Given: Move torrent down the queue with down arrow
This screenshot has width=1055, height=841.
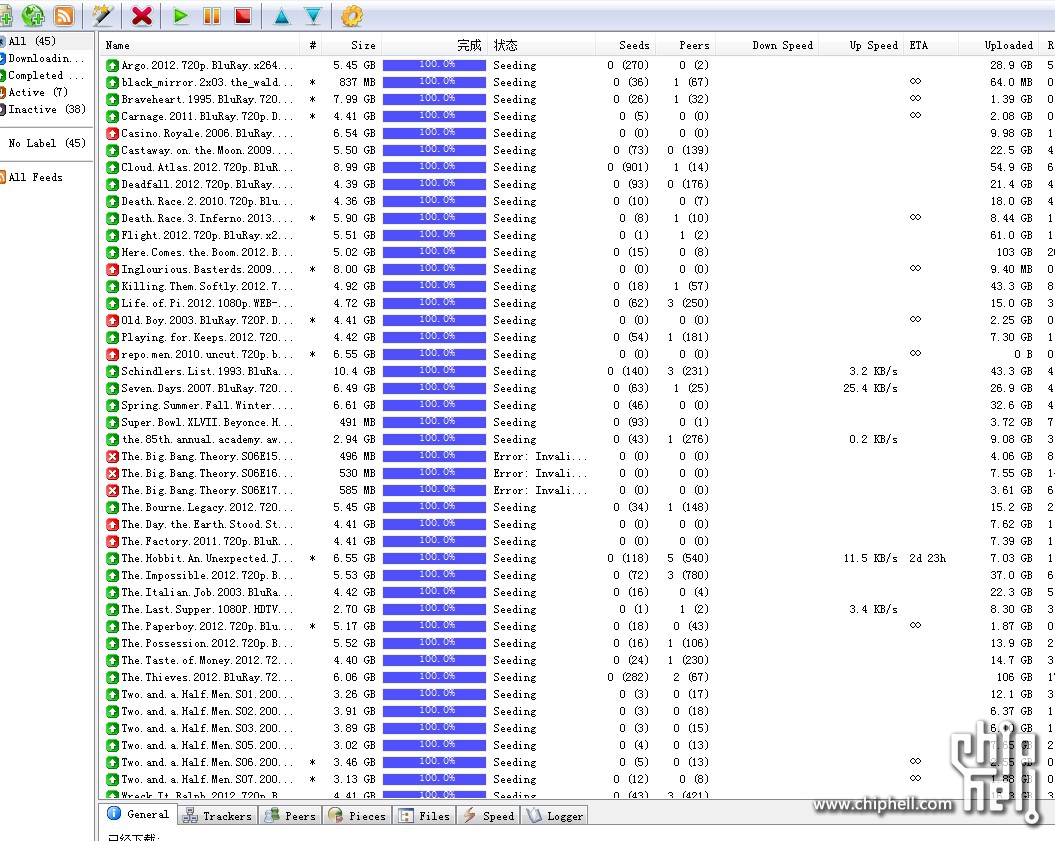Looking at the screenshot, I should (314, 16).
